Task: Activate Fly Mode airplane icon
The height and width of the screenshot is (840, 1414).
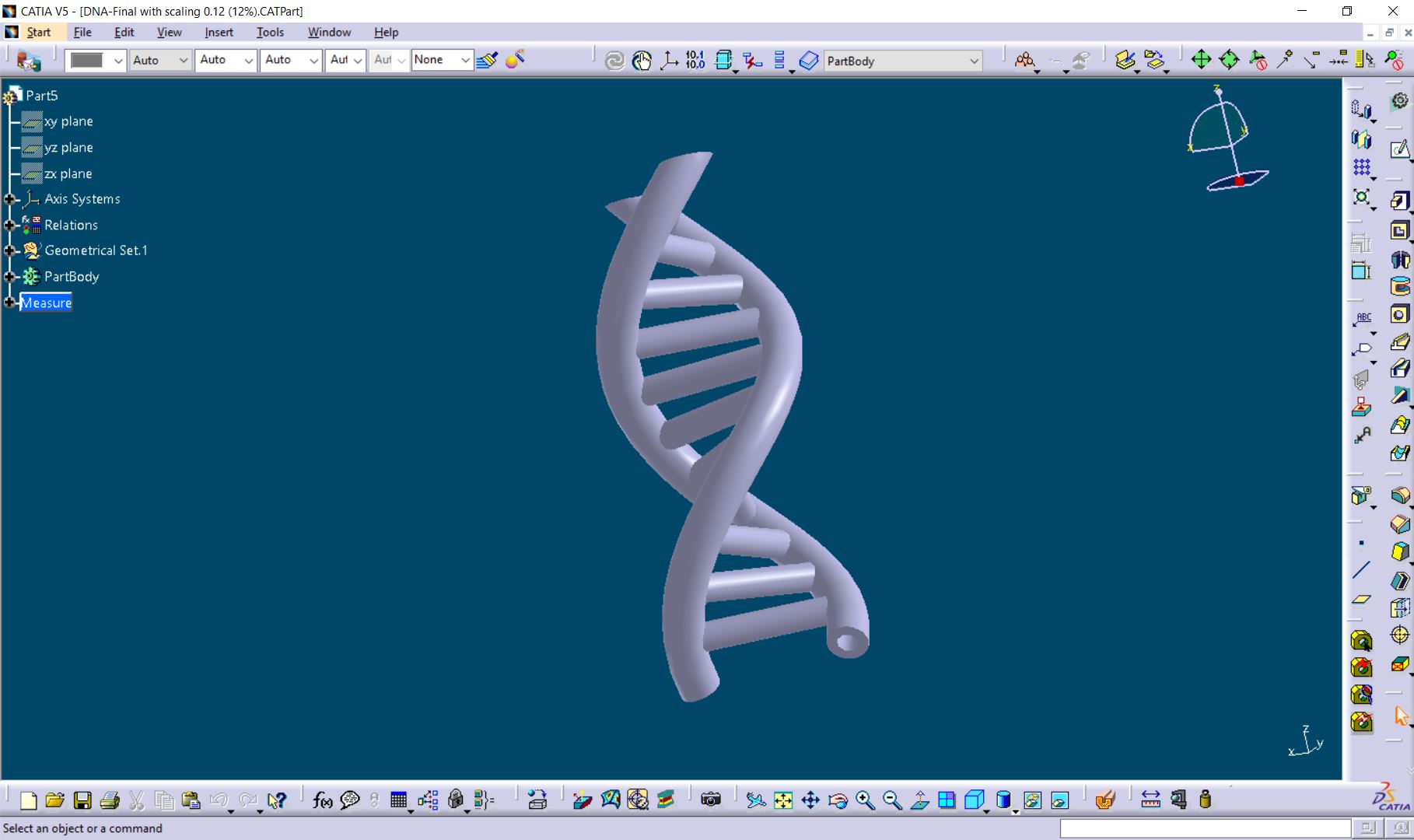Action: 755,800
